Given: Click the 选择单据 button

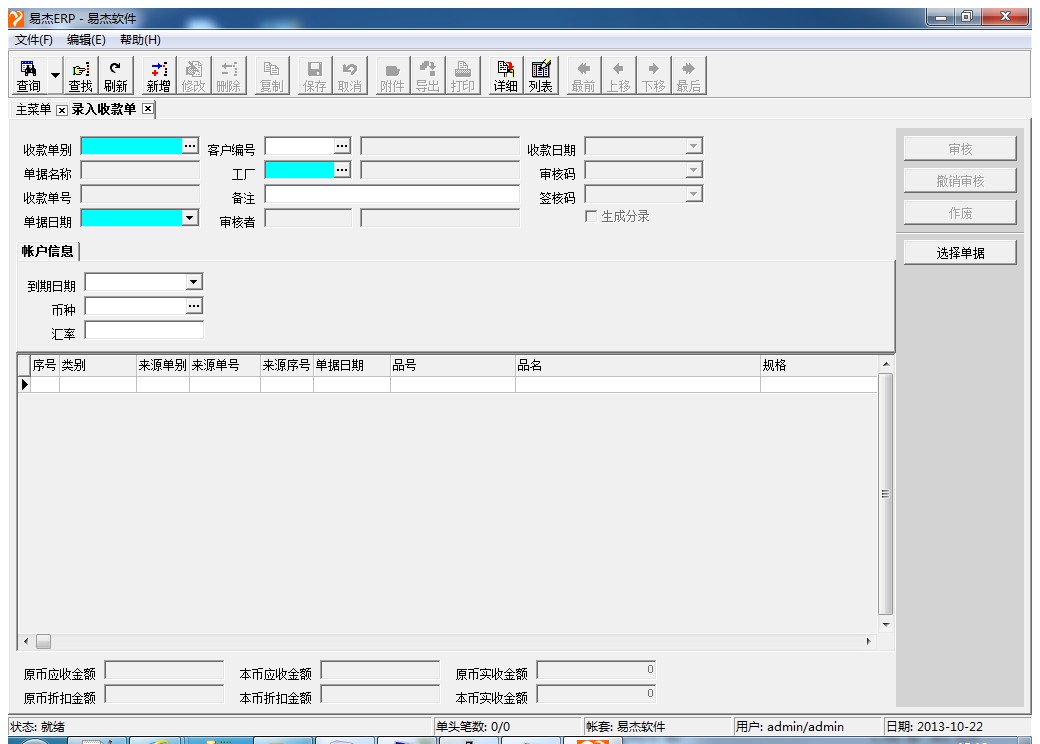Looking at the screenshot, I should [960, 253].
